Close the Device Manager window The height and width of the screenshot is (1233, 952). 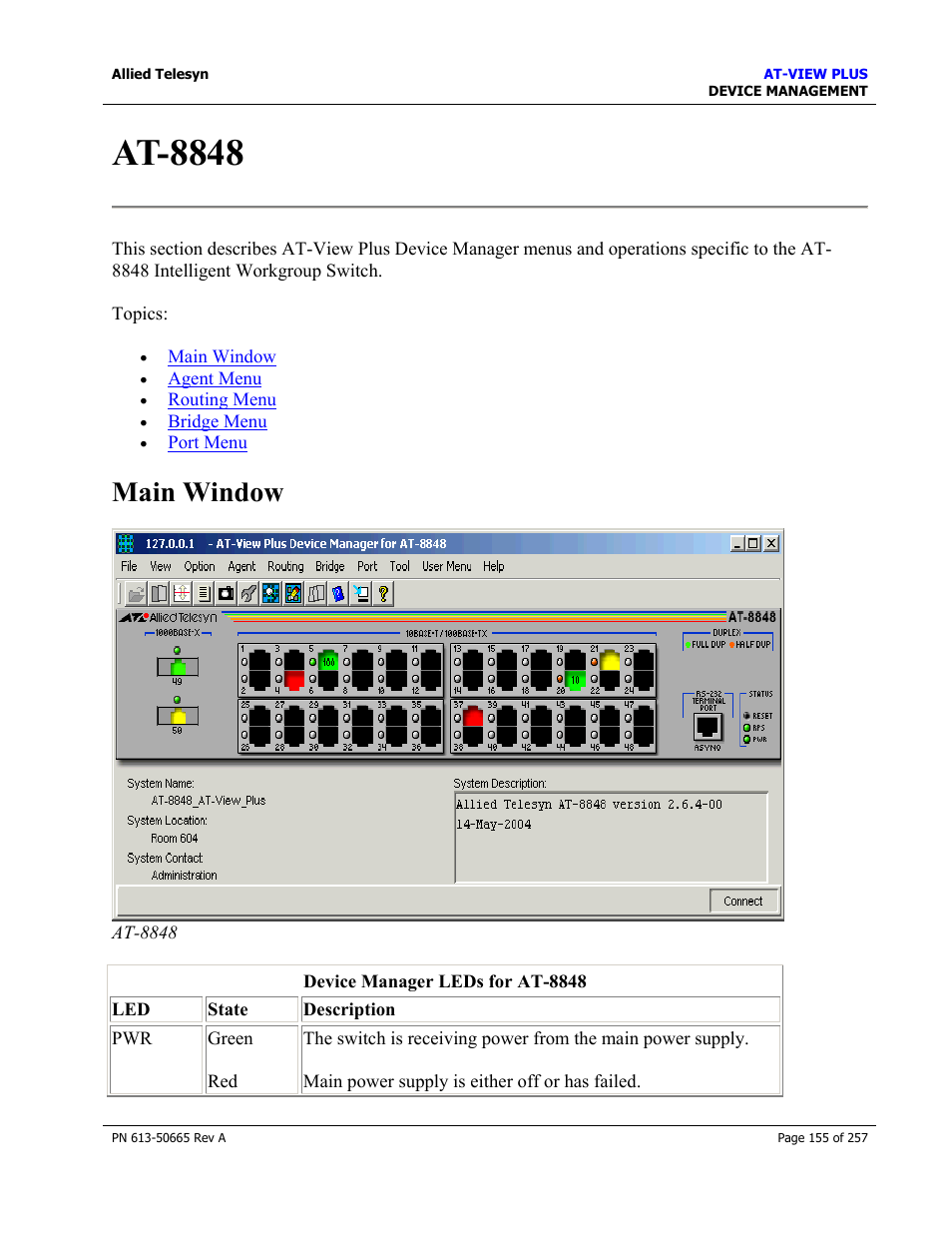771,543
